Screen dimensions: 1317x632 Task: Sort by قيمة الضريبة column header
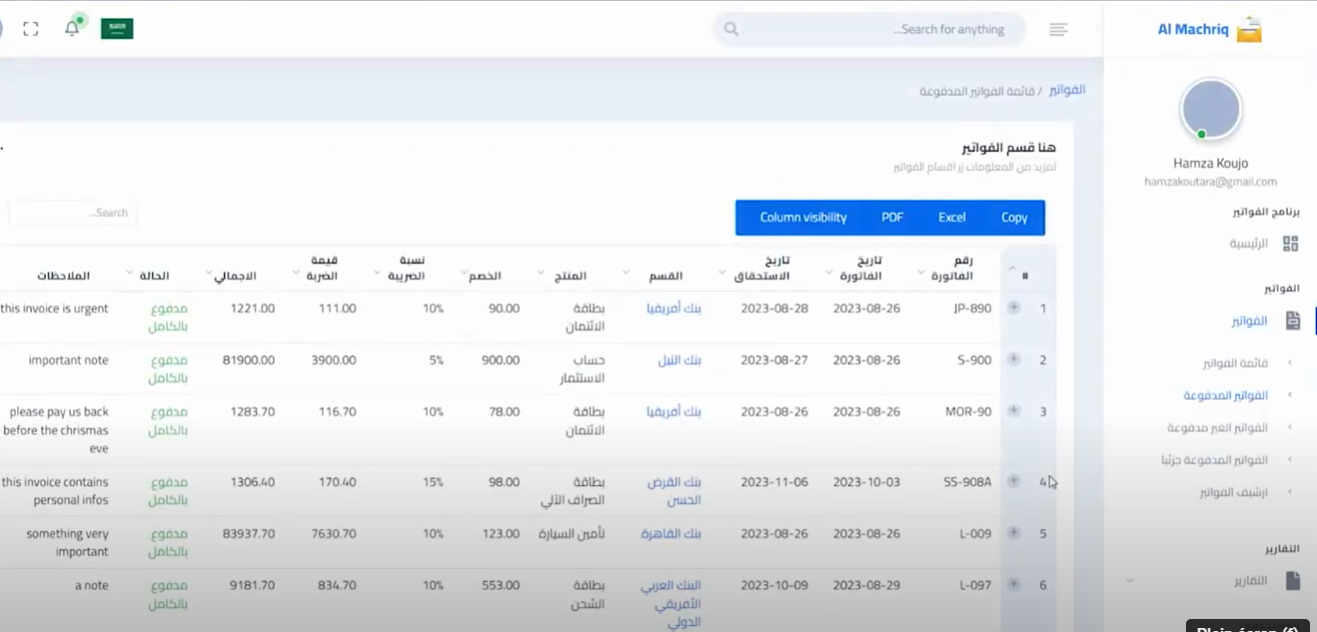[322, 268]
